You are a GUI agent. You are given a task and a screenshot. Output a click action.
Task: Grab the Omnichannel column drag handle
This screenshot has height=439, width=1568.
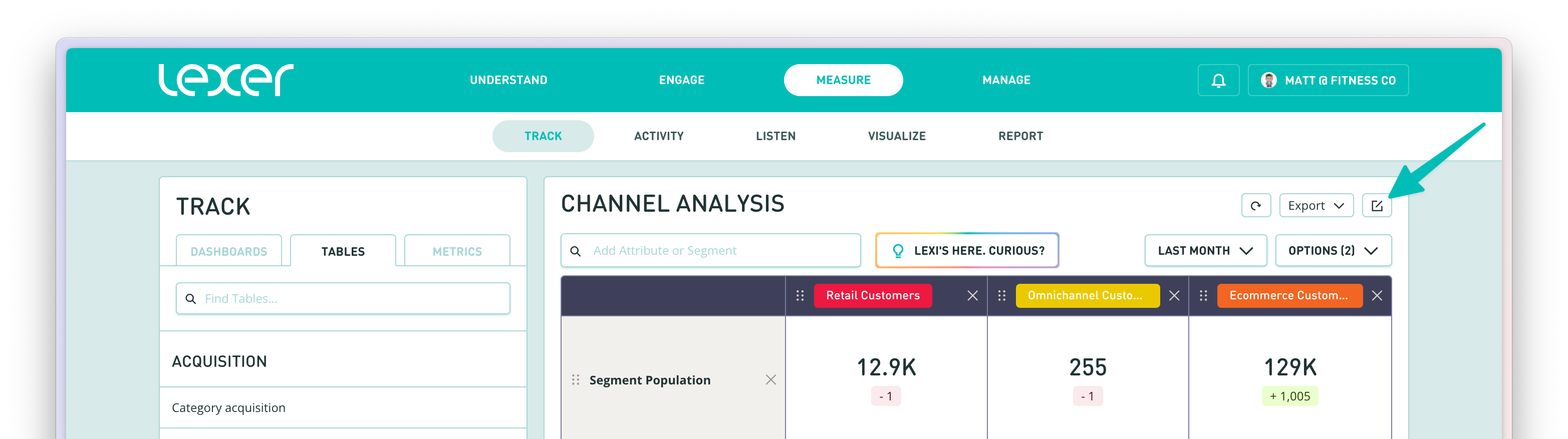point(1001,295)
